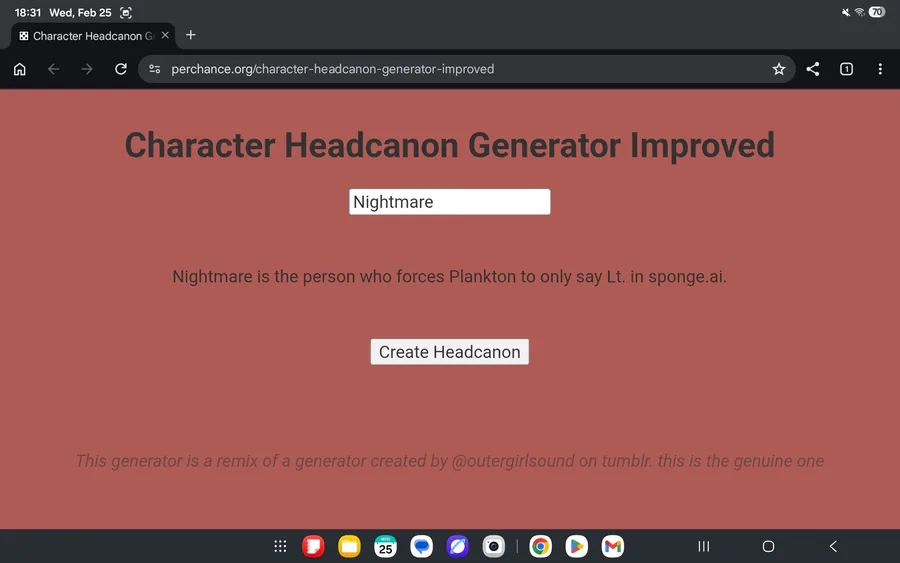The height and width of the screenshot is (563, 900).
Task: Tap the screen recorder status bar icon
Action: click(x=126, y=13)
